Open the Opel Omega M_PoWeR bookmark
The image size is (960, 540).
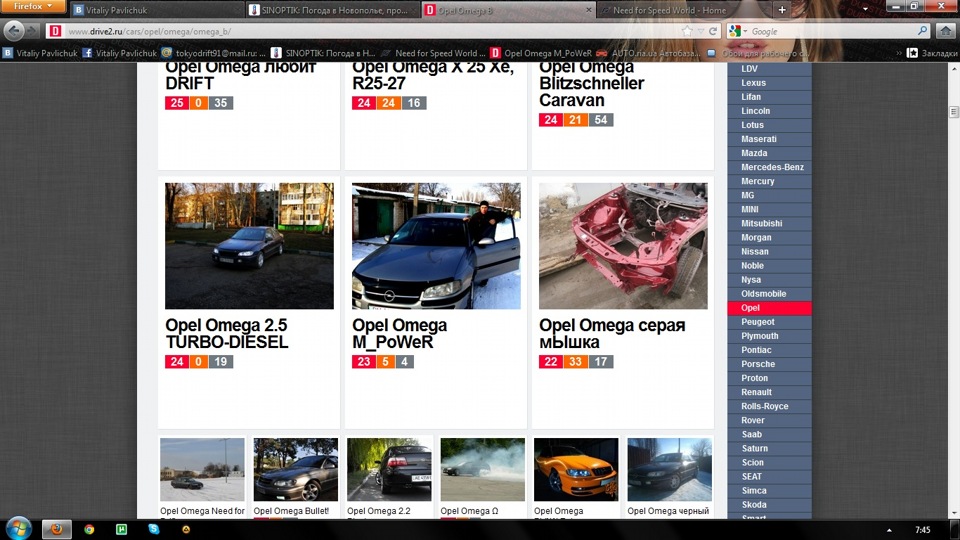(541, 53)
